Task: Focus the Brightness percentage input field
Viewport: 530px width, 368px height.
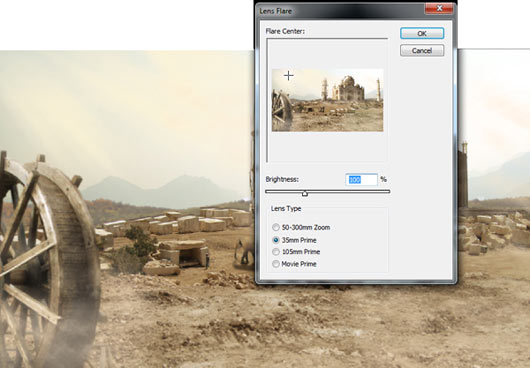Action: (361, 179)
